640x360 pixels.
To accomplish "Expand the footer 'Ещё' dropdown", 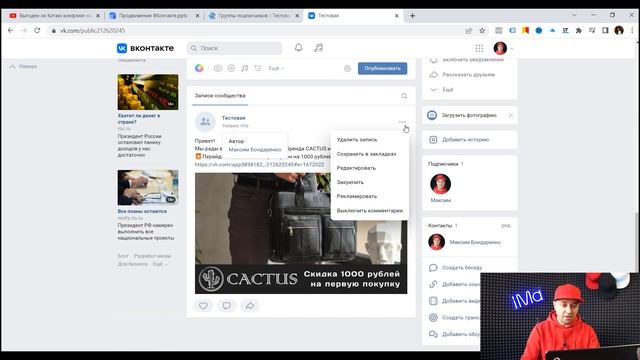I will click(160, 264).
